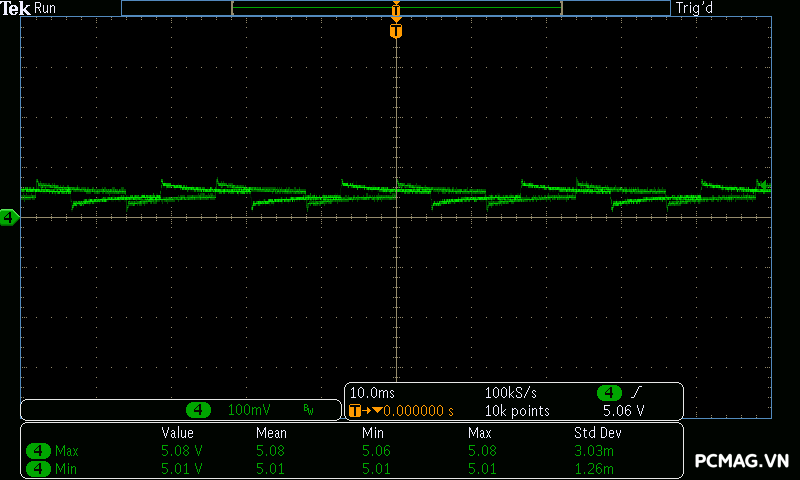Click the channel 4 badge for Min measurement
Image resolution: width=800 pixels, height=480 pixels.
[39, 468]
